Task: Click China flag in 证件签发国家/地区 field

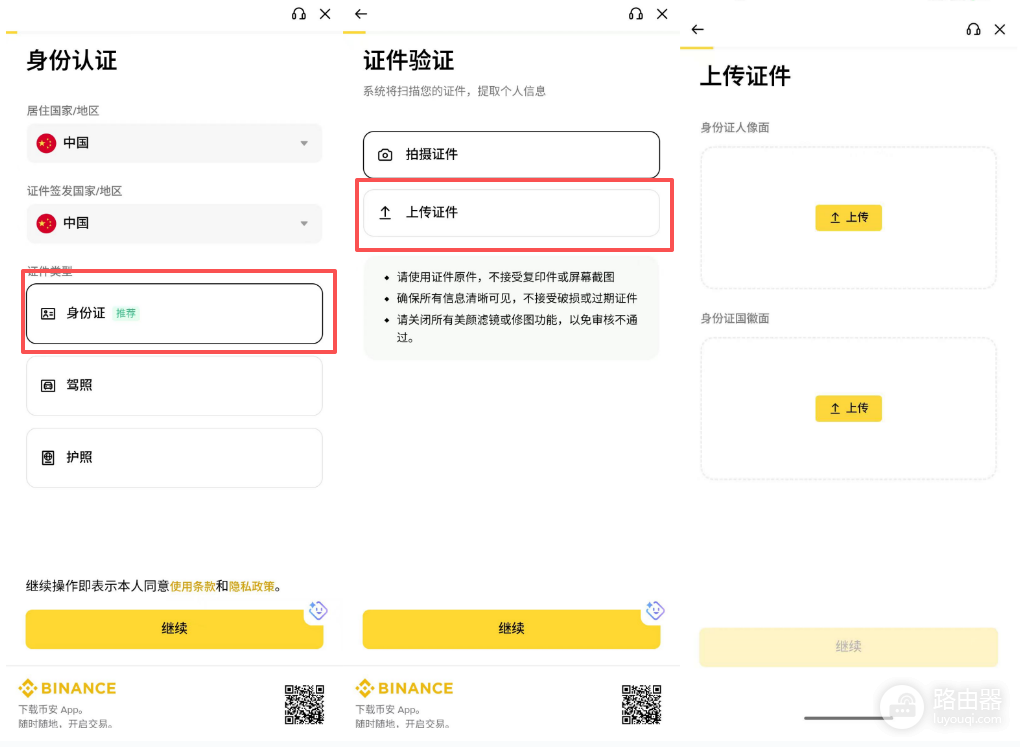Action: (x=46, y=223)
